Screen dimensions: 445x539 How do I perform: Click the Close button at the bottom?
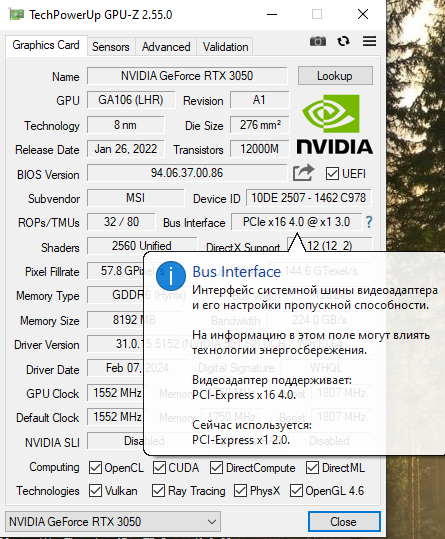(344, 521)
